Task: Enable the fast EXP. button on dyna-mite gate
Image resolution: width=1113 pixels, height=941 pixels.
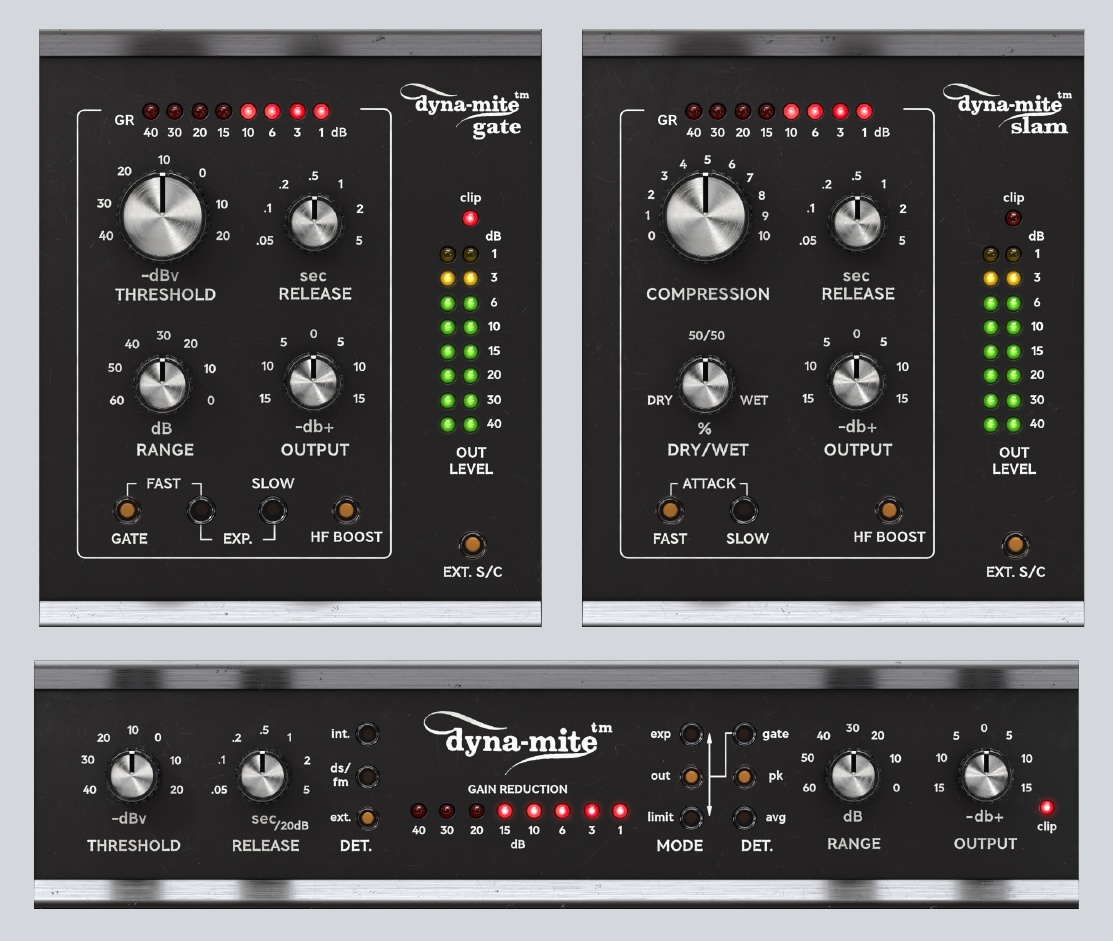Action: click(201, 510)
